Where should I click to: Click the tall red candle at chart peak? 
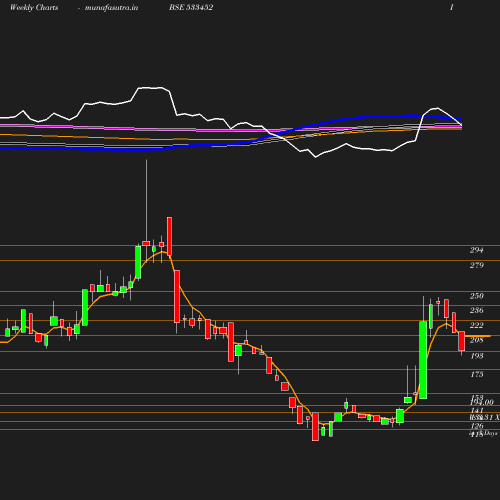(169, 236)
